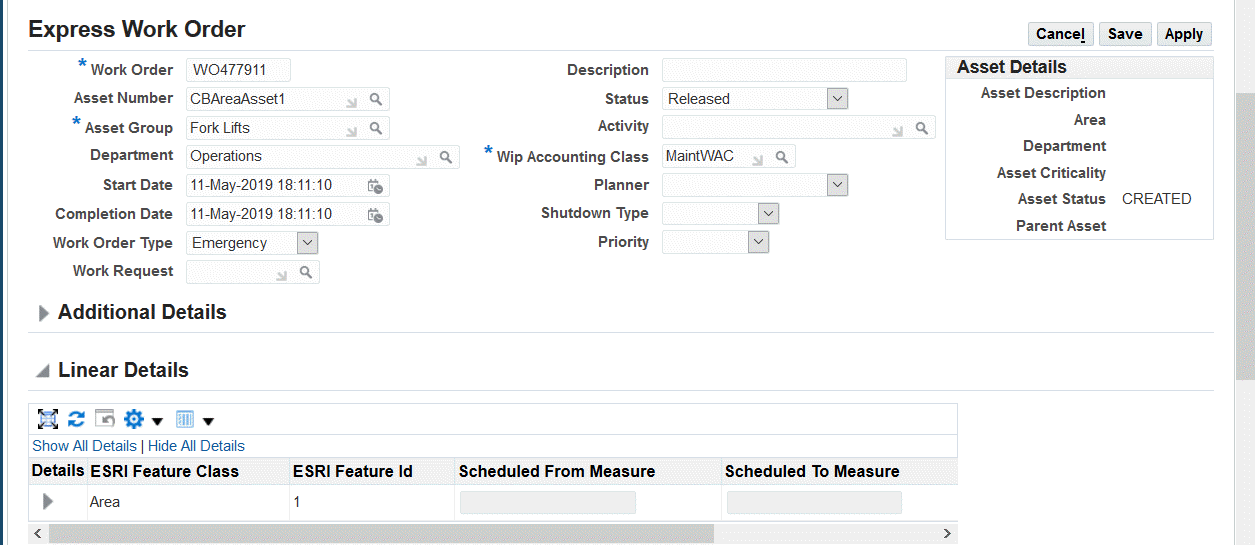Click the Asset Number search magnifier icon
The image size is (1255, 545).
point(376,99)
